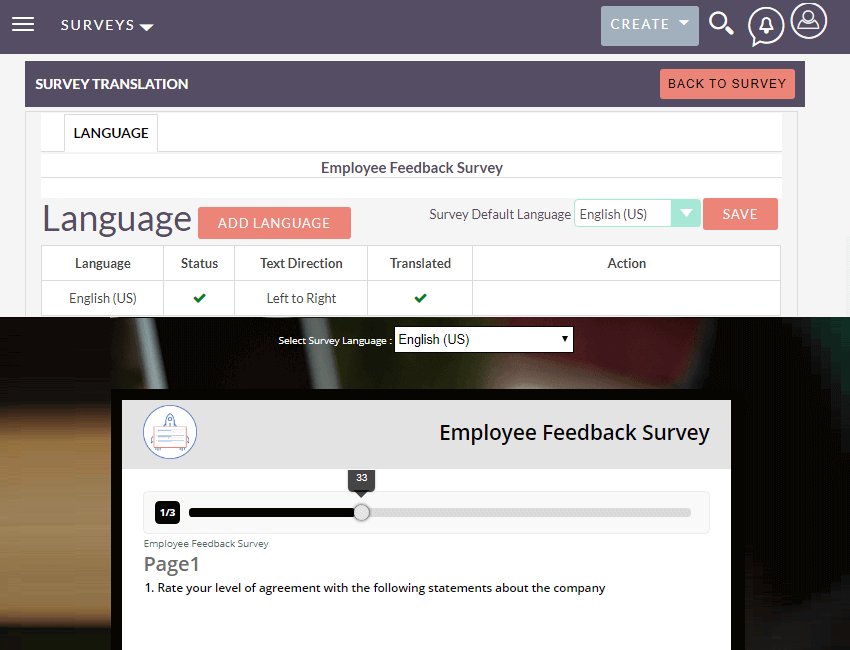Viewport: 850px width, 650px height.
Task: Switch to the LANGUAGE tab
Action: 111,133
